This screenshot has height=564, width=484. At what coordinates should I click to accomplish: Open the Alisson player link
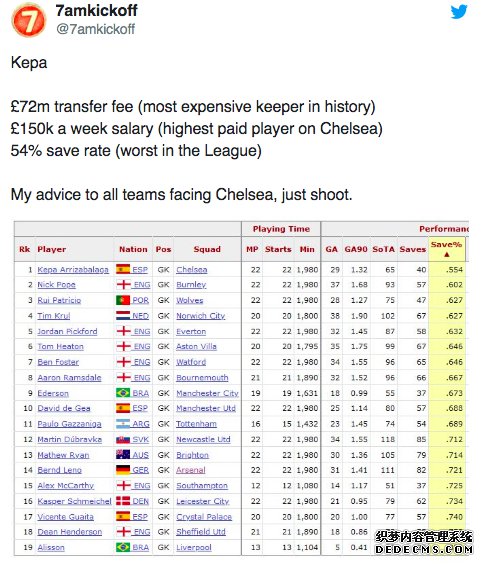(x=51, y=547)
